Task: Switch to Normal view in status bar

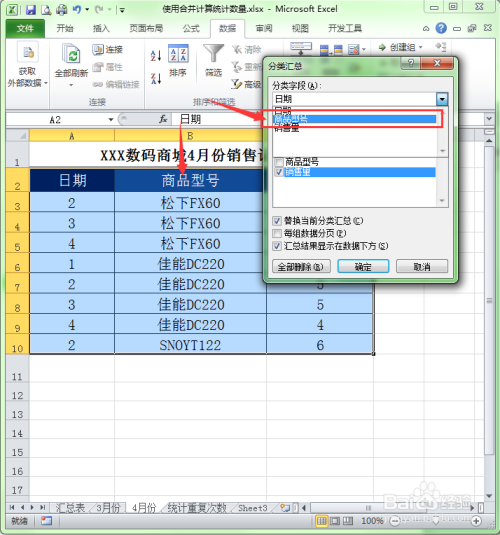Action: 322,521
